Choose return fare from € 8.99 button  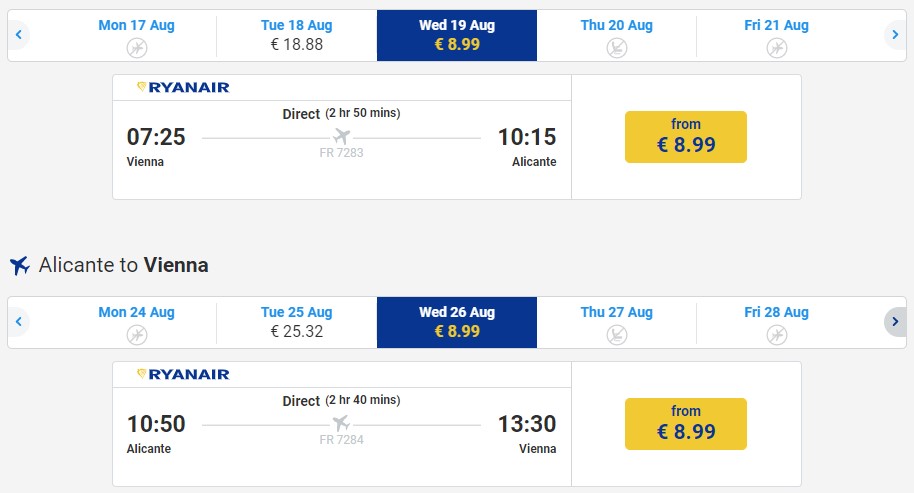pos(686,424)
